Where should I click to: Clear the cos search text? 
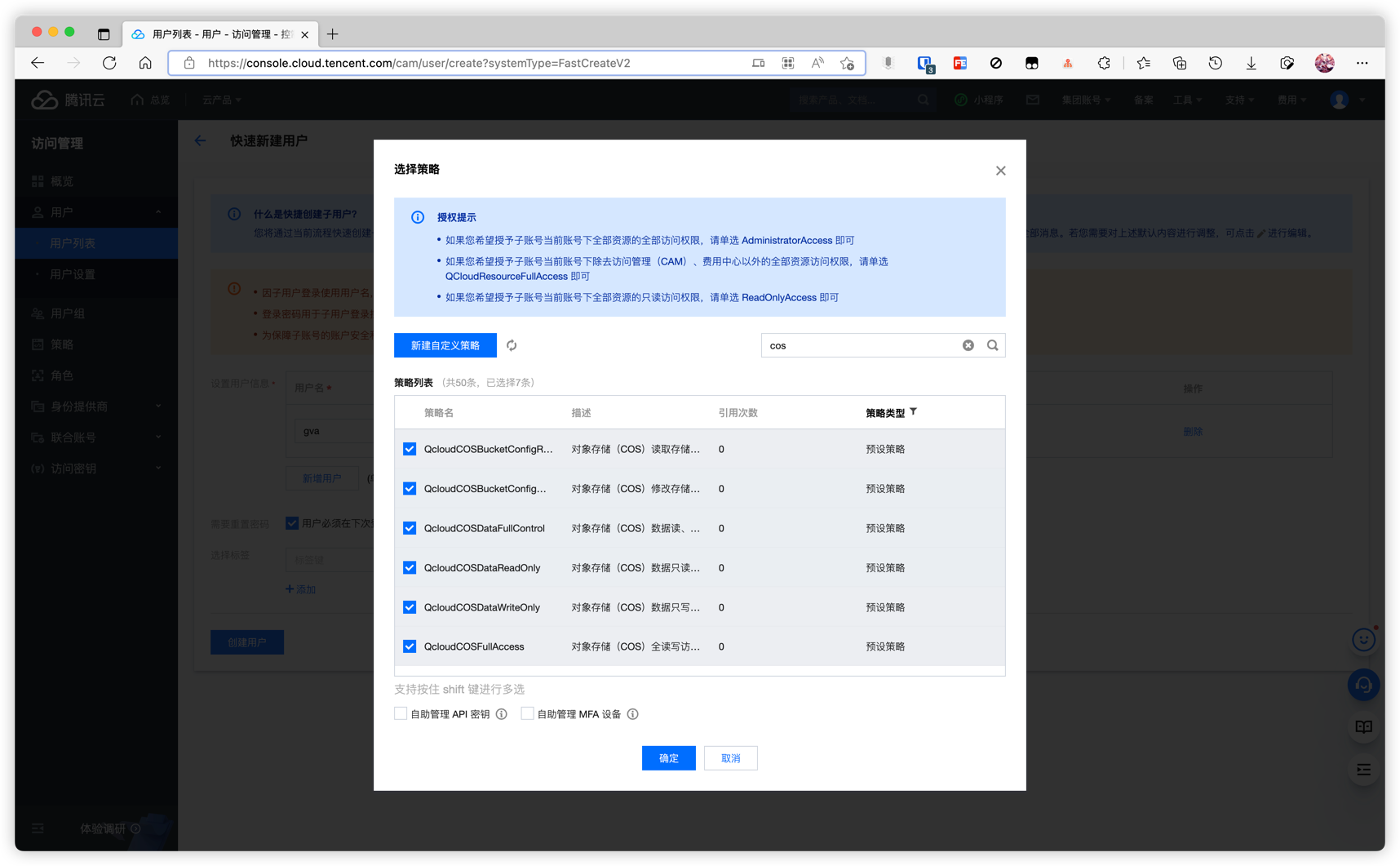click(x=968, y=345)
